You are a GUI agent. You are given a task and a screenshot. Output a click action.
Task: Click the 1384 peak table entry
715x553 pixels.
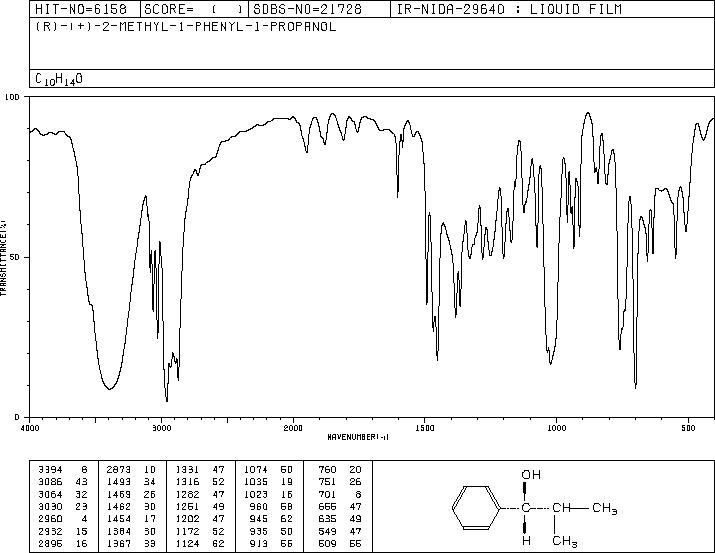(131, 532)
